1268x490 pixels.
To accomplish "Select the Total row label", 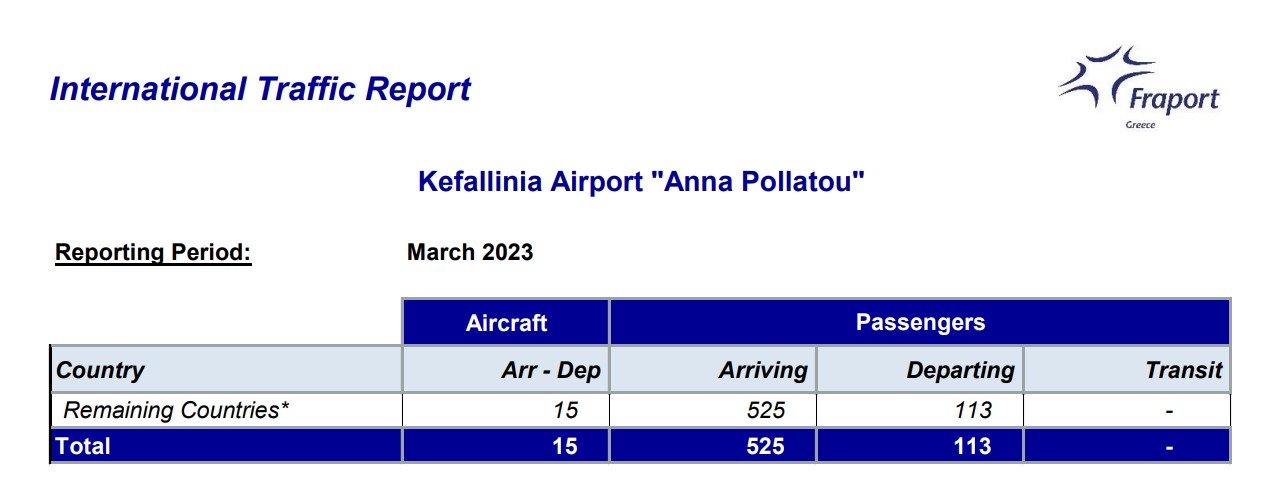I will [x=84, y=446].
